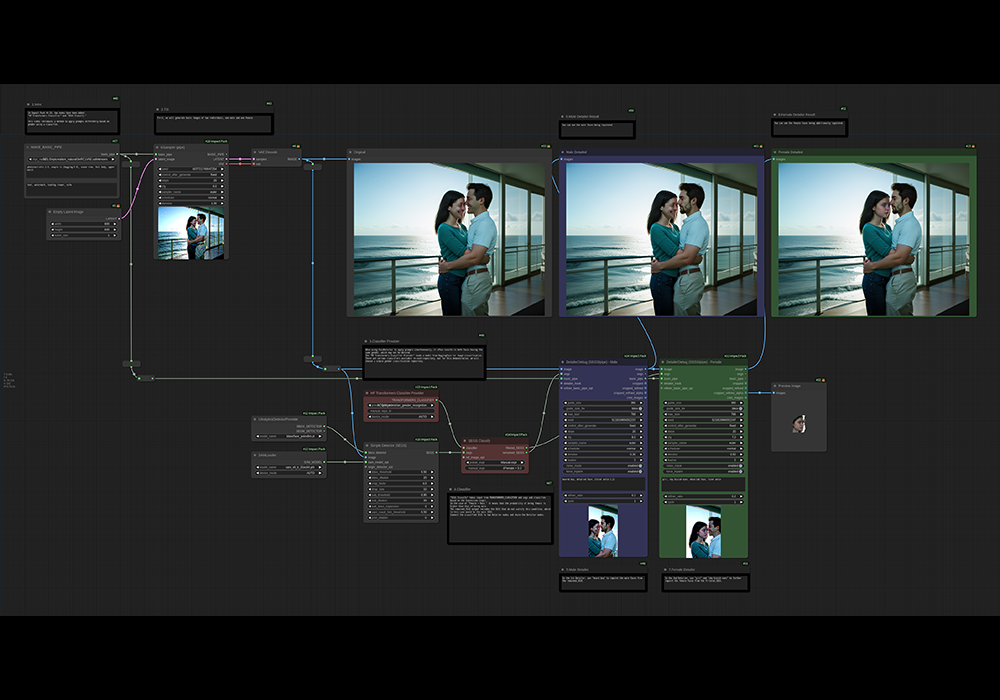
Task: Click denoise value slider in KSampler (pipe)
Action: [x=191, y=203]
